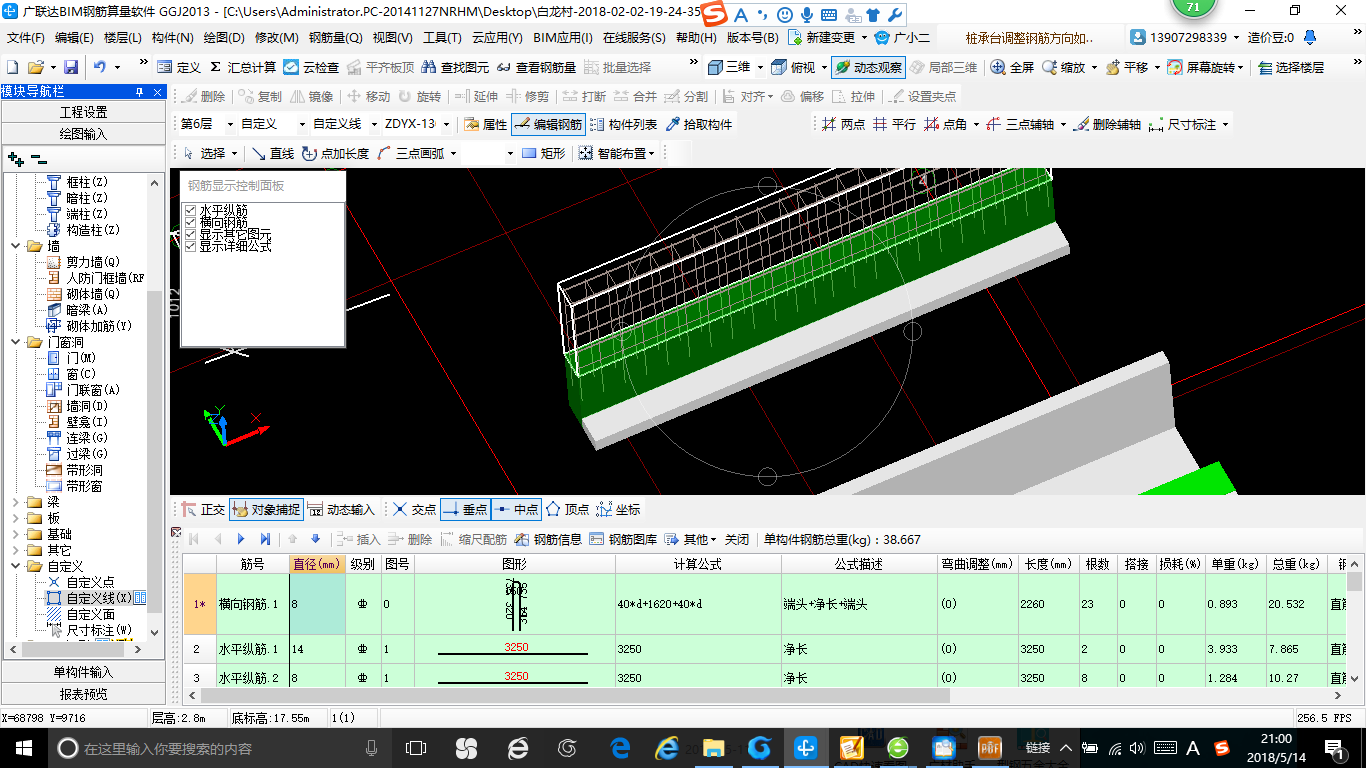Open 构件列表 component list

624,124
